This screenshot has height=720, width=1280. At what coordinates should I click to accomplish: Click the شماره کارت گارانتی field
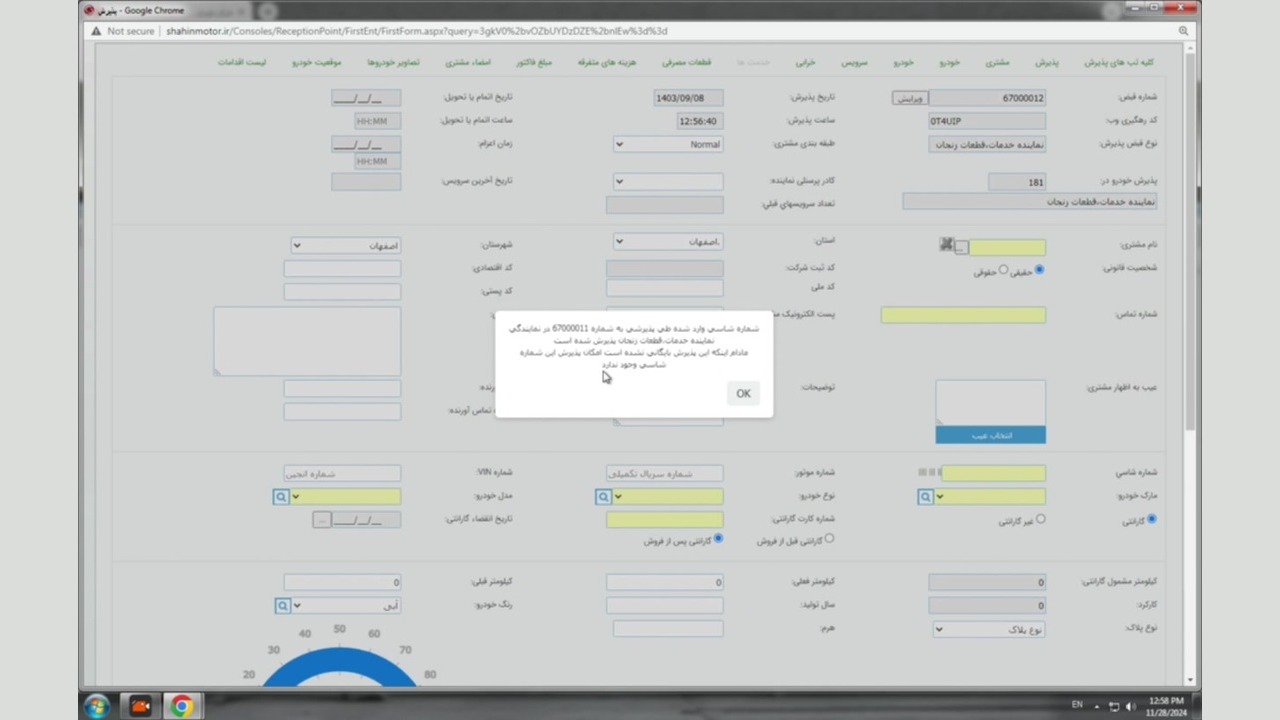coord(665,520)
